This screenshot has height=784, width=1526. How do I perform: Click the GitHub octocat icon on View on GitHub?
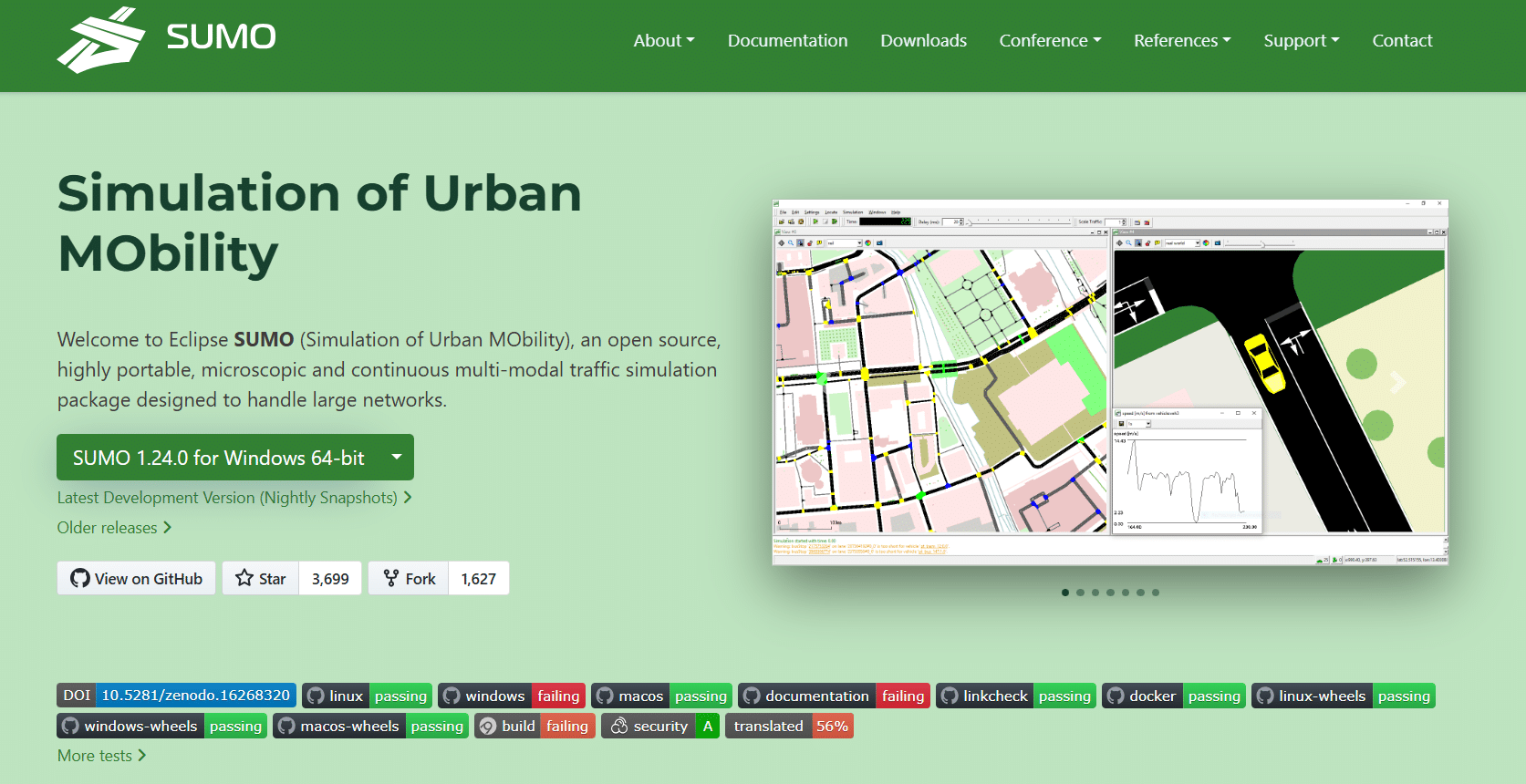[x=80, y=578]
